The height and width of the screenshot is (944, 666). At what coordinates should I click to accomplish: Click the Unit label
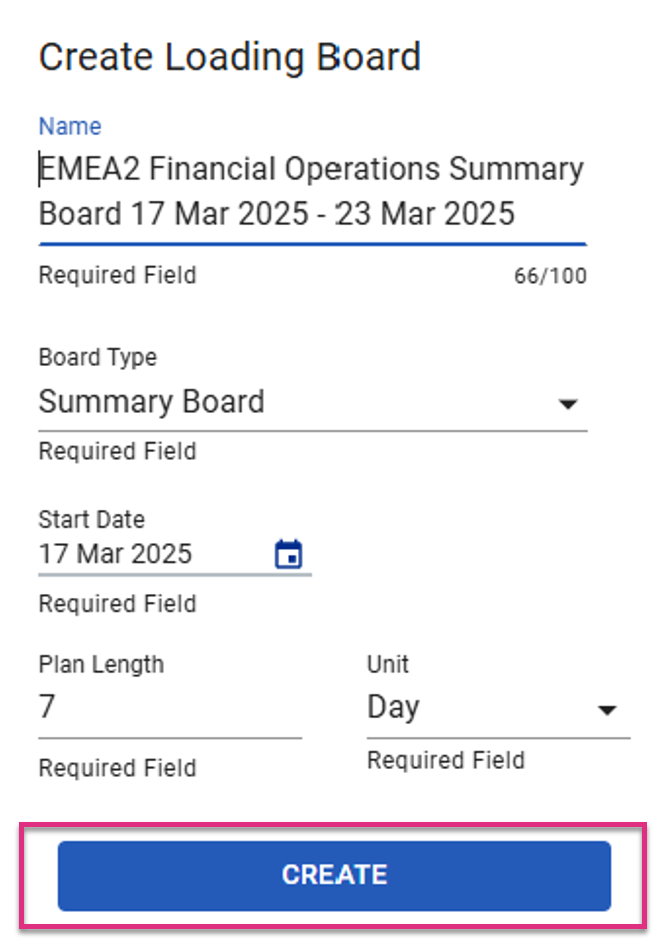coord(388,665)
